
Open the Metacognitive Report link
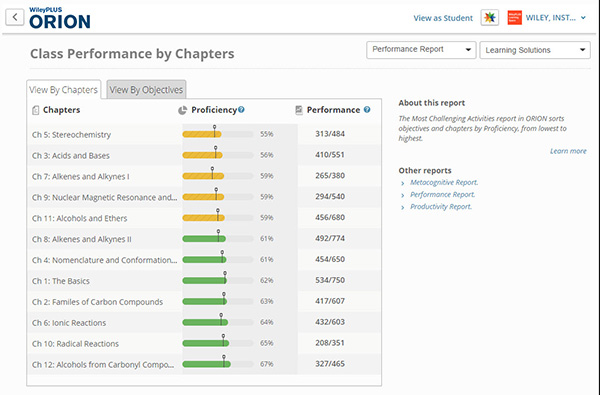(x=444, y=183)
